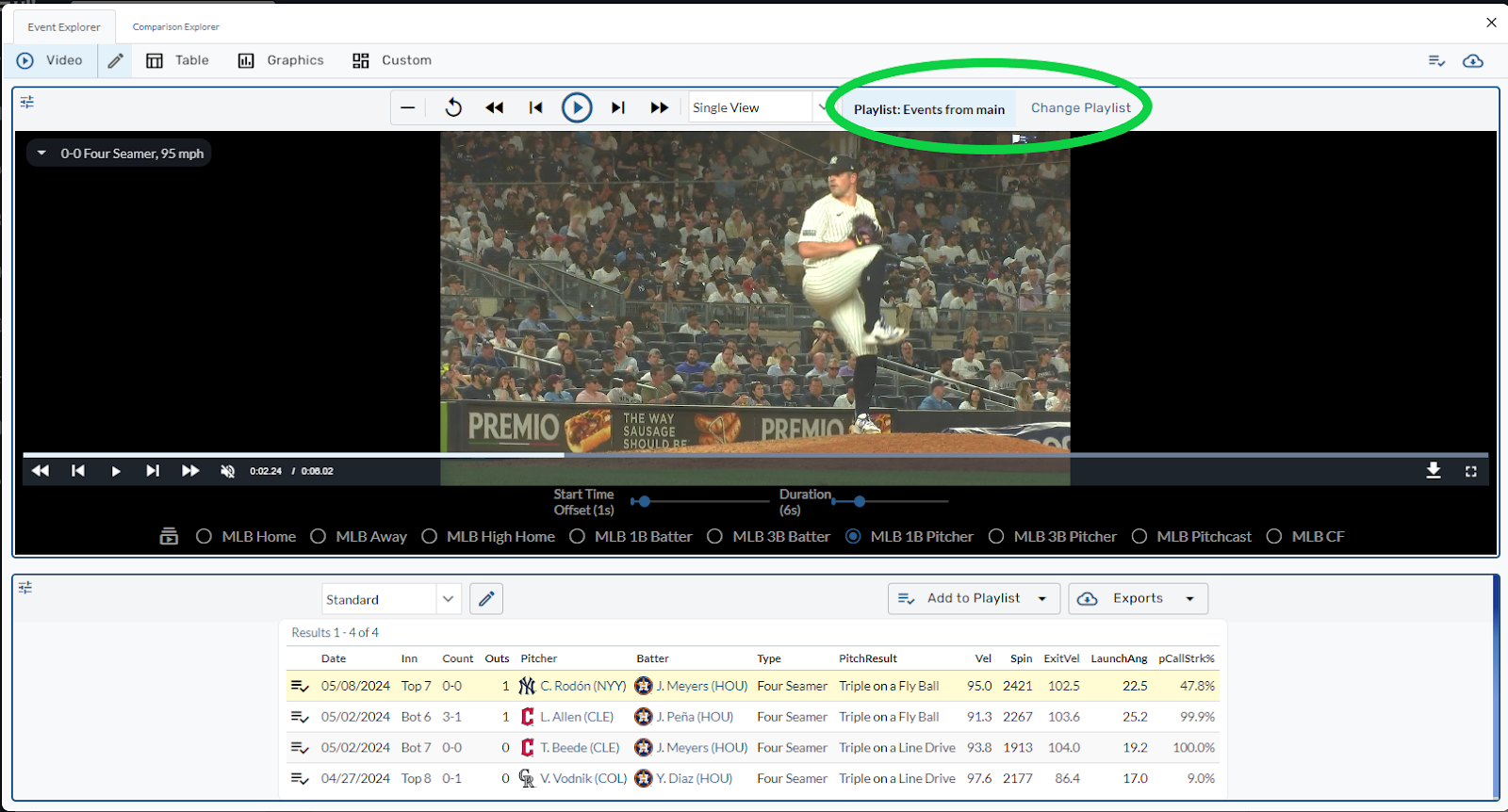Open video panel filter settings icon
The height and width of the screenshot is (812, 1508).
coord(27,102)
